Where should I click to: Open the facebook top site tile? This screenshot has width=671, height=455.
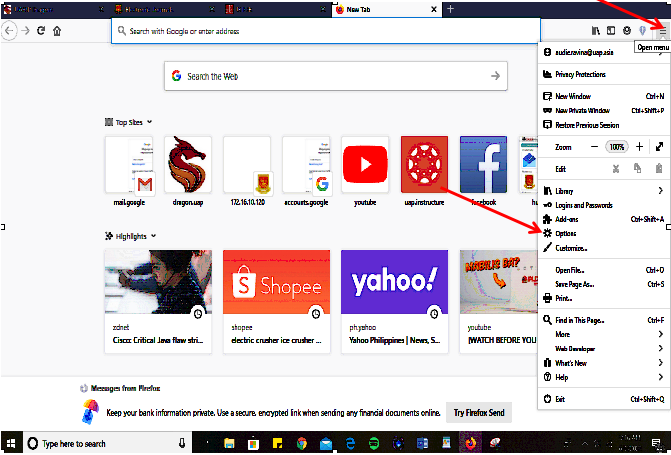[x=484, y=171]
